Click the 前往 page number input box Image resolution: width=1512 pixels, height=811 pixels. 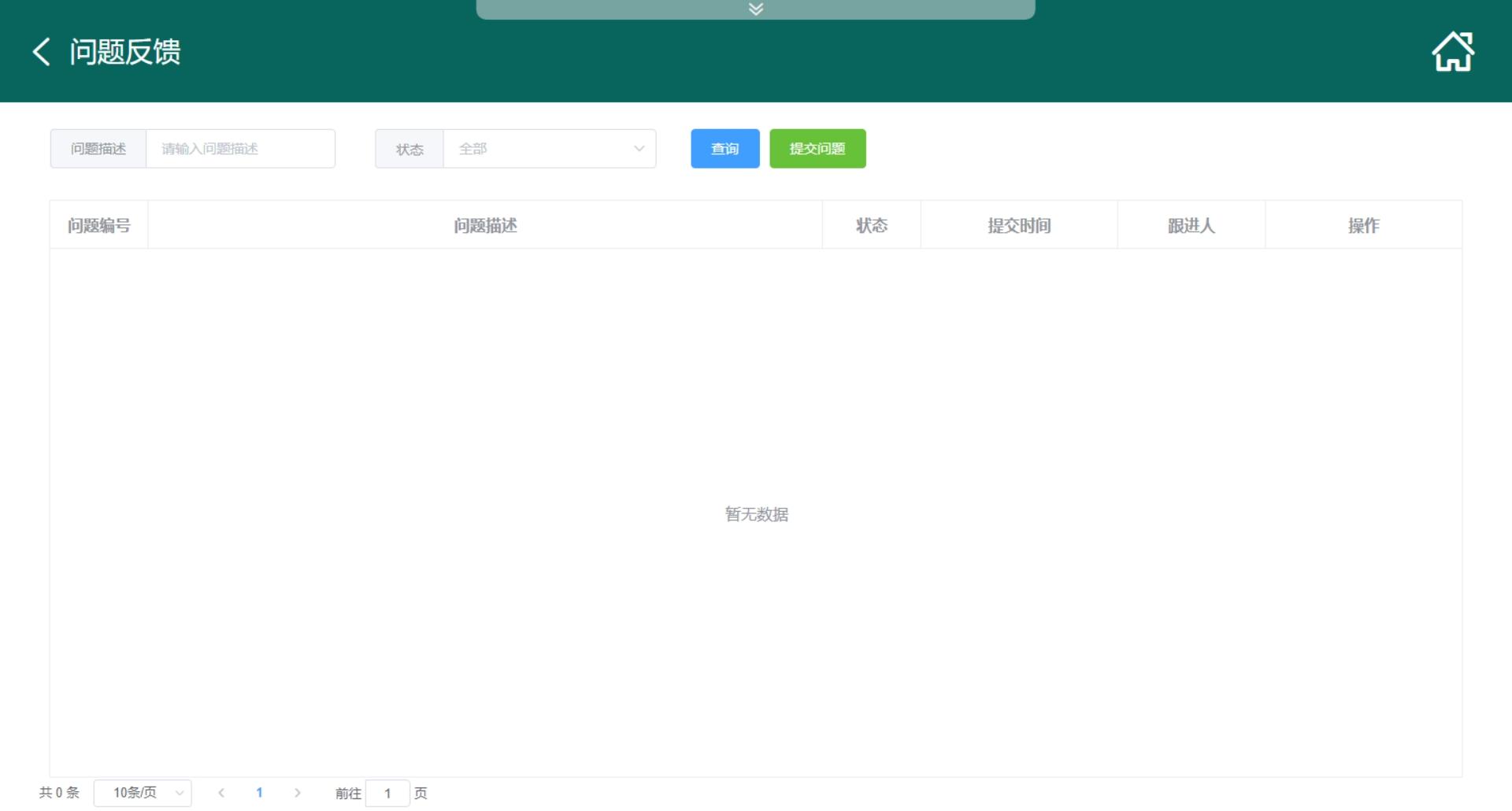[387, 793]
